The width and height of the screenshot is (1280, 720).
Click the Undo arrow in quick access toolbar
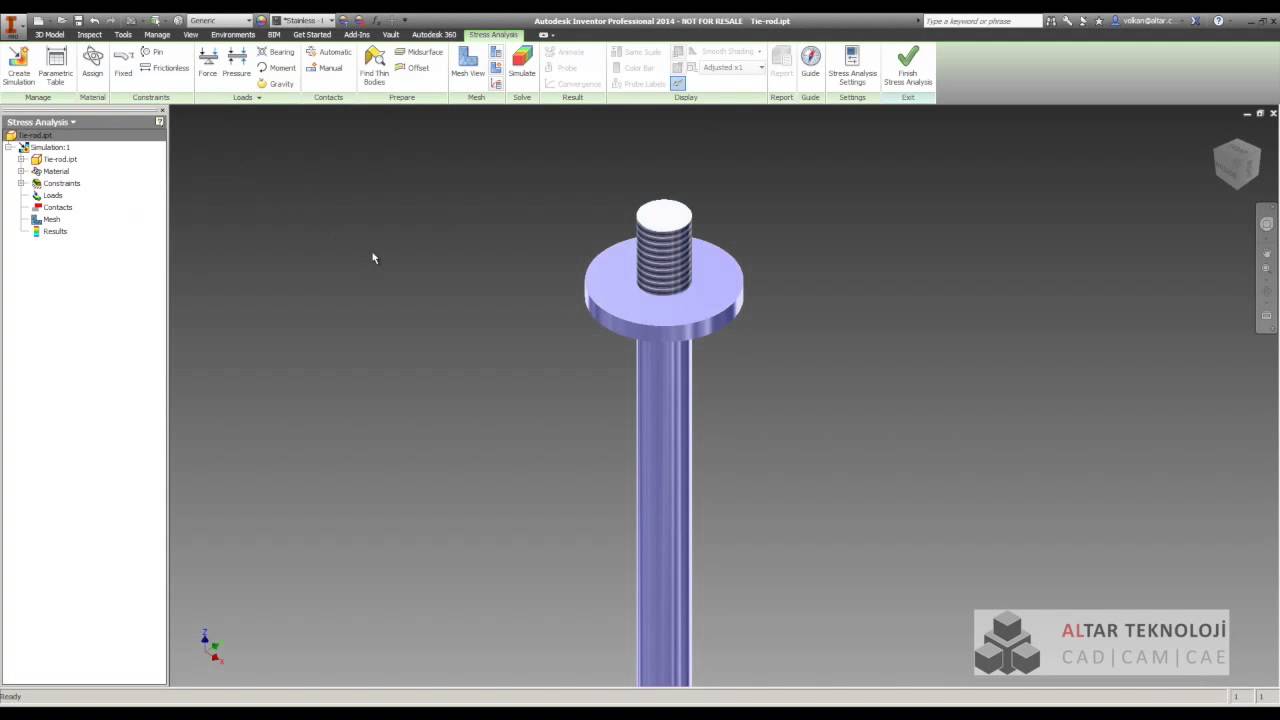[94, 20]
